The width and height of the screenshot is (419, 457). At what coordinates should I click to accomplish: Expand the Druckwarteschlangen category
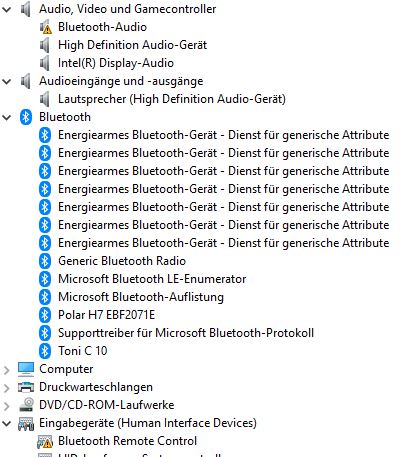coord(7,387)
